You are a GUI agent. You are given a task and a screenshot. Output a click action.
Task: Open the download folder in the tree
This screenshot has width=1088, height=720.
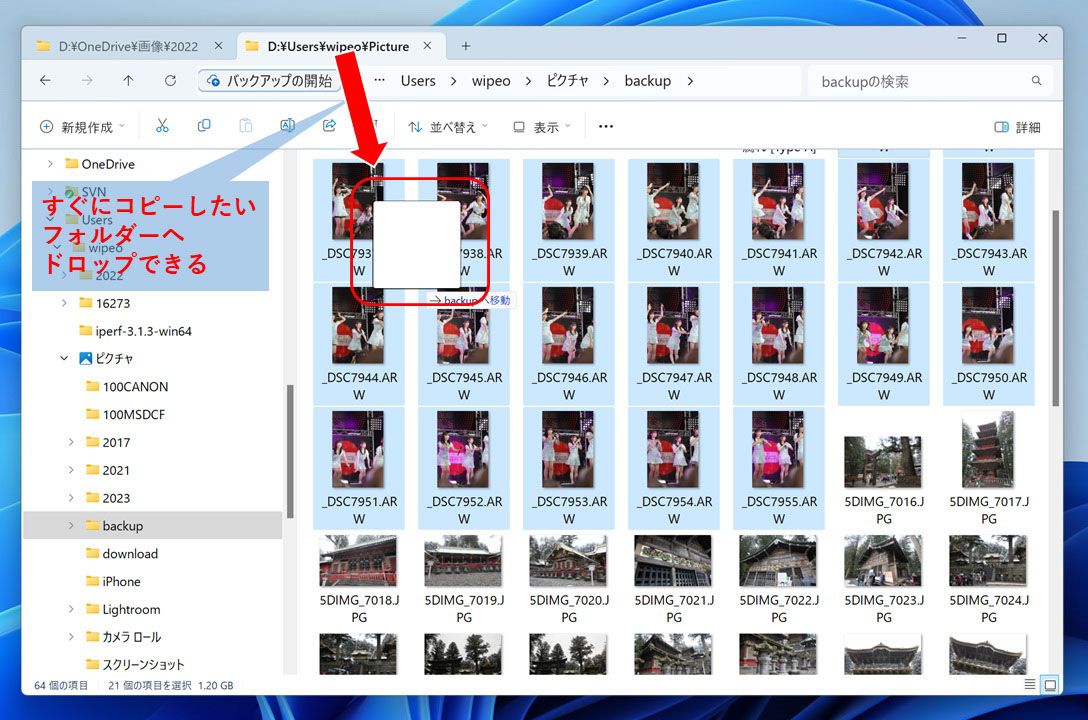tap(130, 554)
